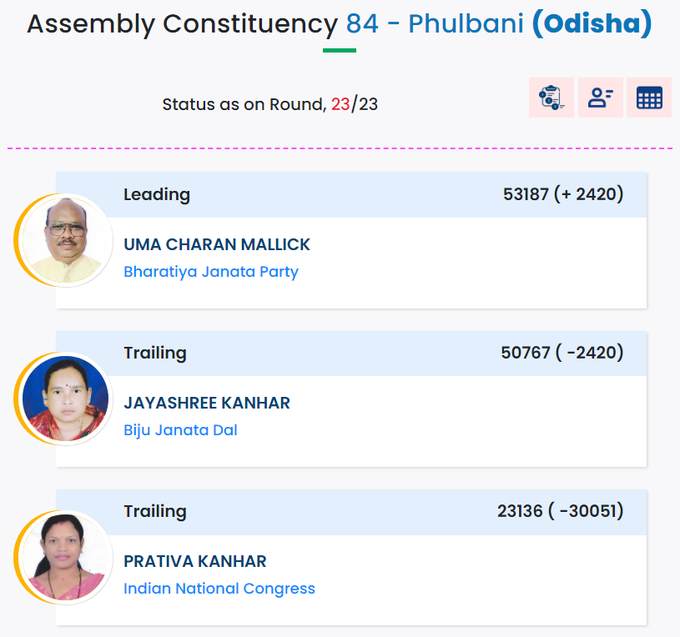Click Jayashree Kanhar's photo
The width and height of the screenshot is (680, 637).
pos(65,399)
